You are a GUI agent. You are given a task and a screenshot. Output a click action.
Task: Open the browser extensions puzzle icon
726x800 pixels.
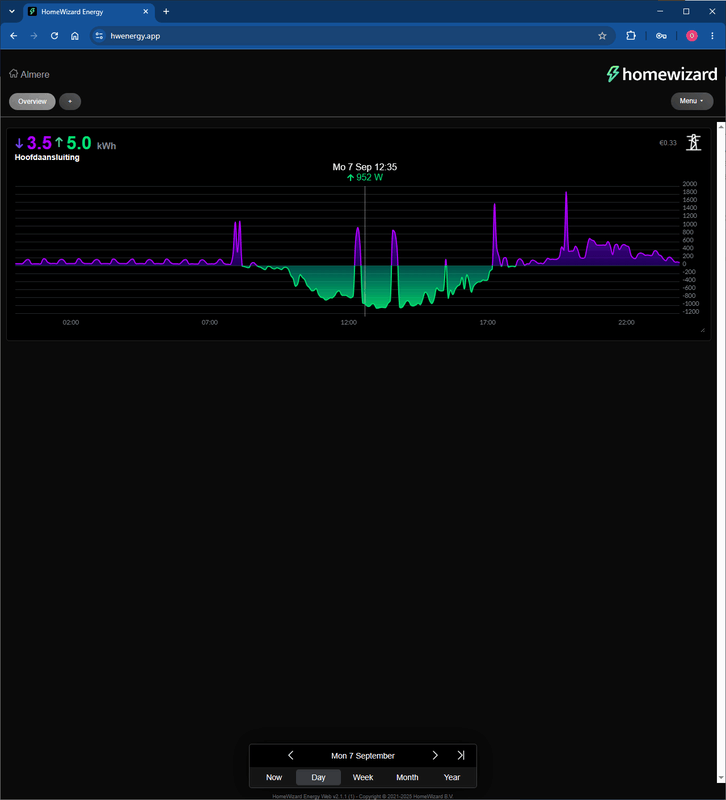click(631, 36)
